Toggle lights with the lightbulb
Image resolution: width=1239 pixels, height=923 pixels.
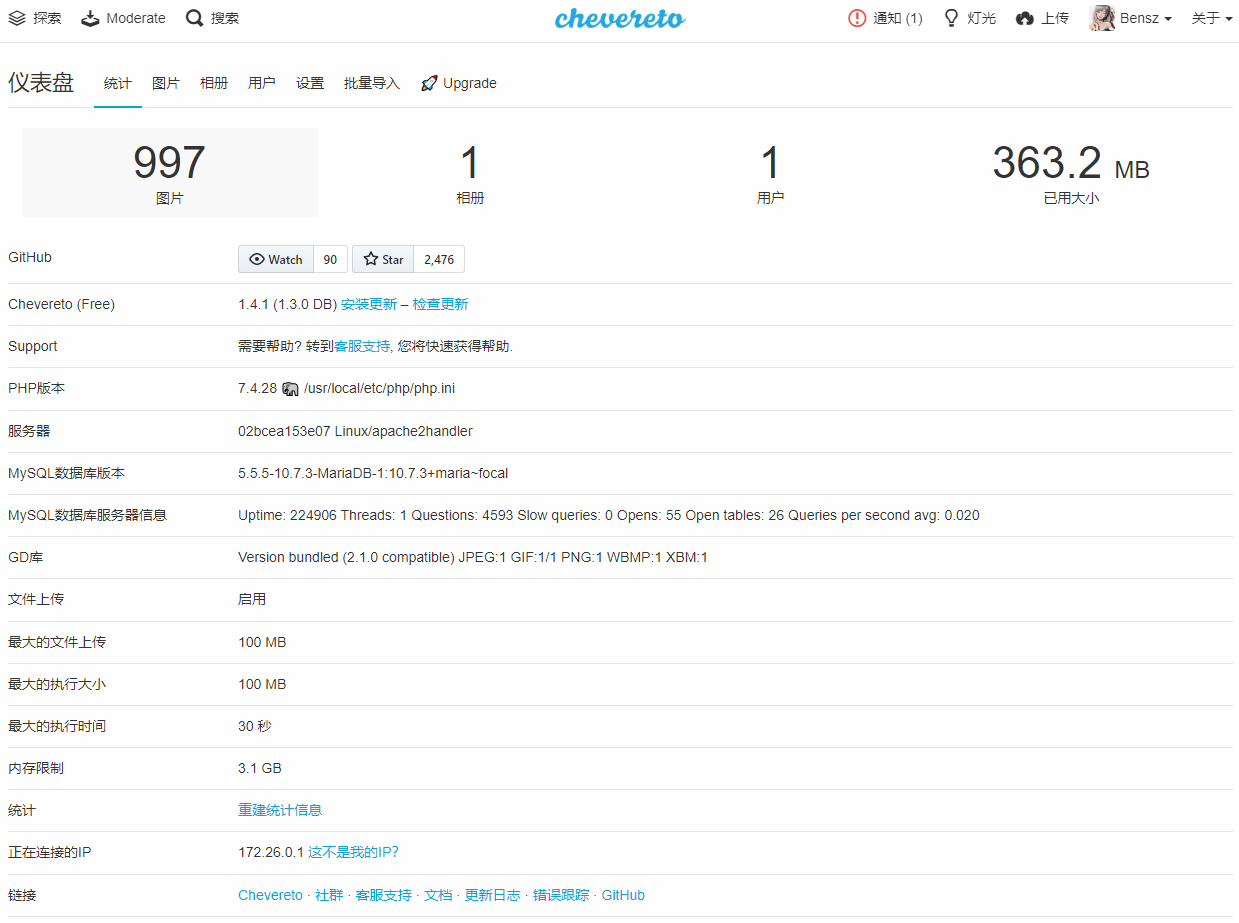coord(952,18)
